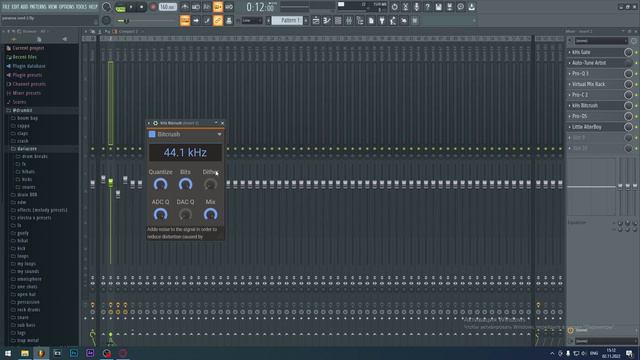Viewport: 640px width, 360px height.
Task: Collapse the darkazzez folder
Action: coord(27,149)
